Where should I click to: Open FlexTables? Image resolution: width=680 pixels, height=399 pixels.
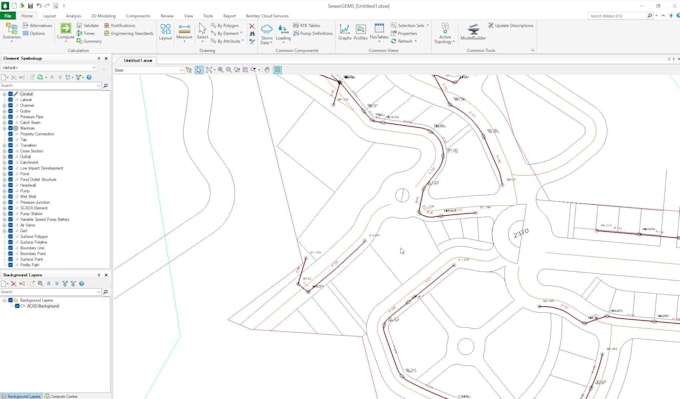pyautogui.click(x=379, y=32)
